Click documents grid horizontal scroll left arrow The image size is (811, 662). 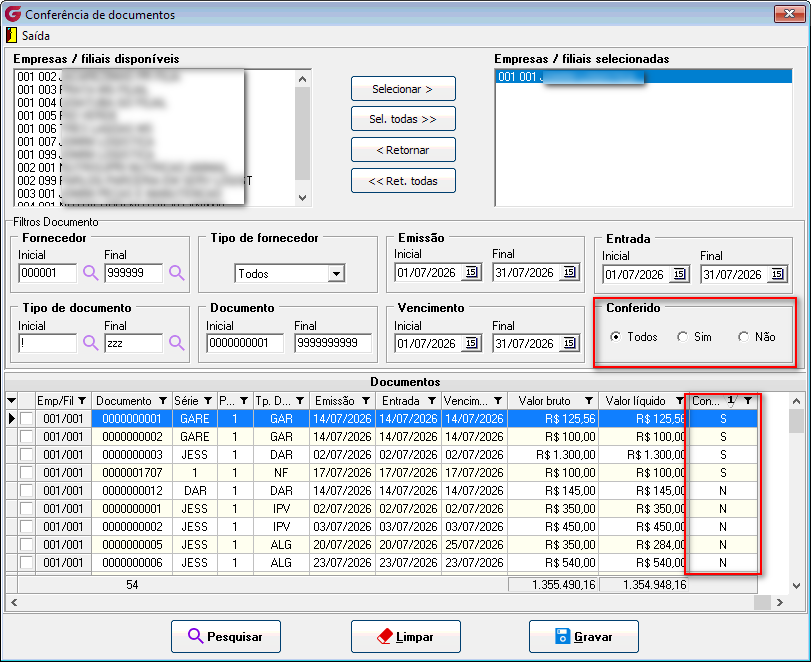(13, 603)
